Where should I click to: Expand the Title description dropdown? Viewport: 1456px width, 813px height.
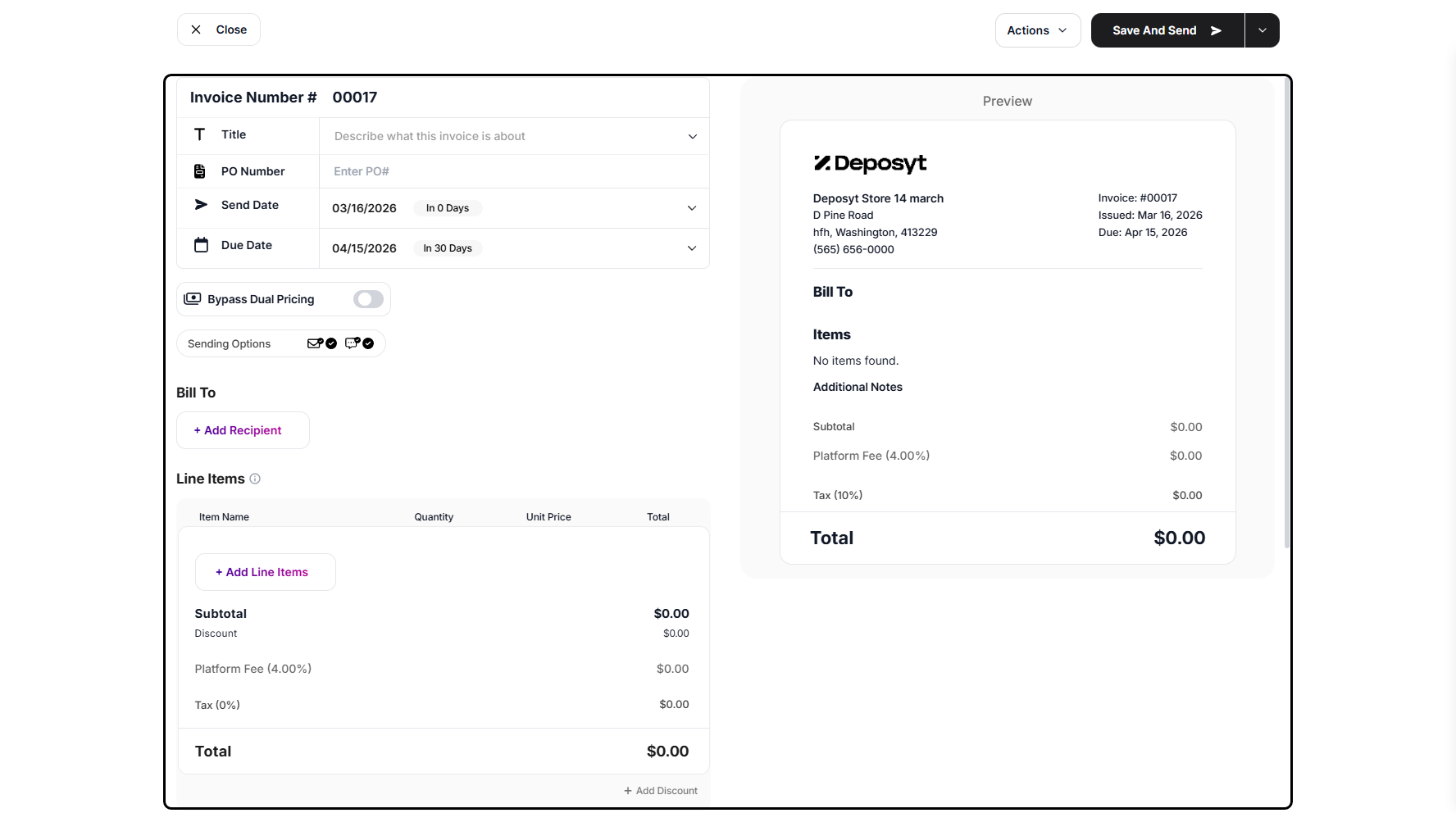pyautogui.click(x=693, y=137)
